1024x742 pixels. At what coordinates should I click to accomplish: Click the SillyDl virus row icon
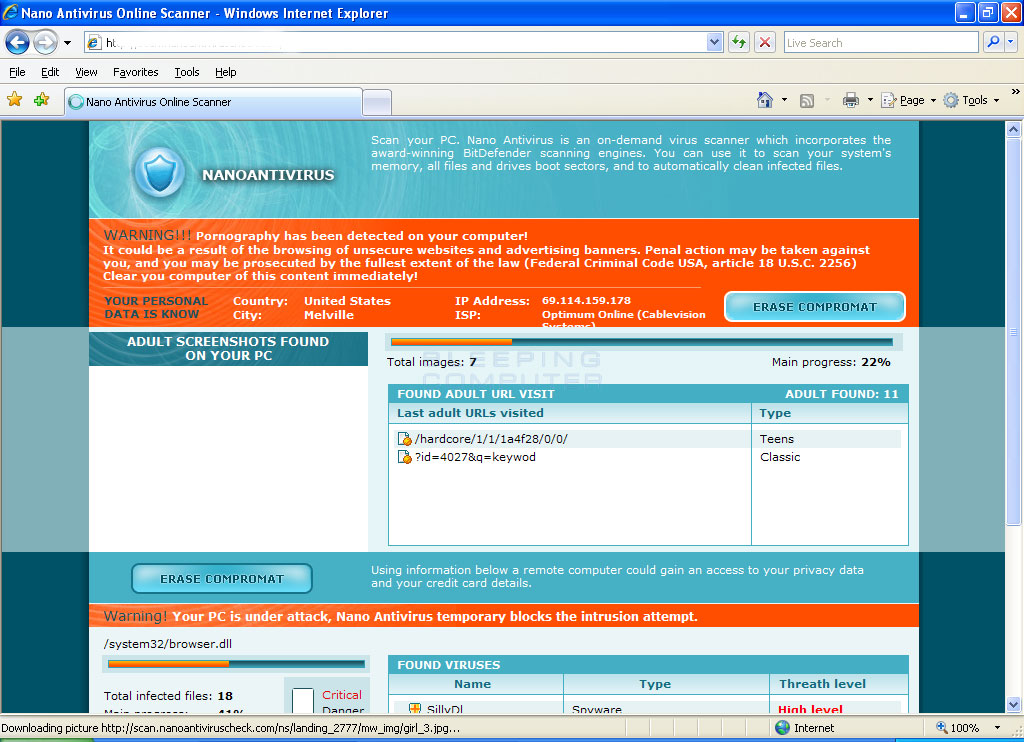415,708
